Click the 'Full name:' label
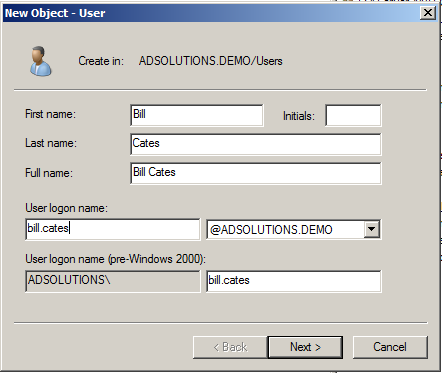The image size is (442, 373). tap(49, 173)
